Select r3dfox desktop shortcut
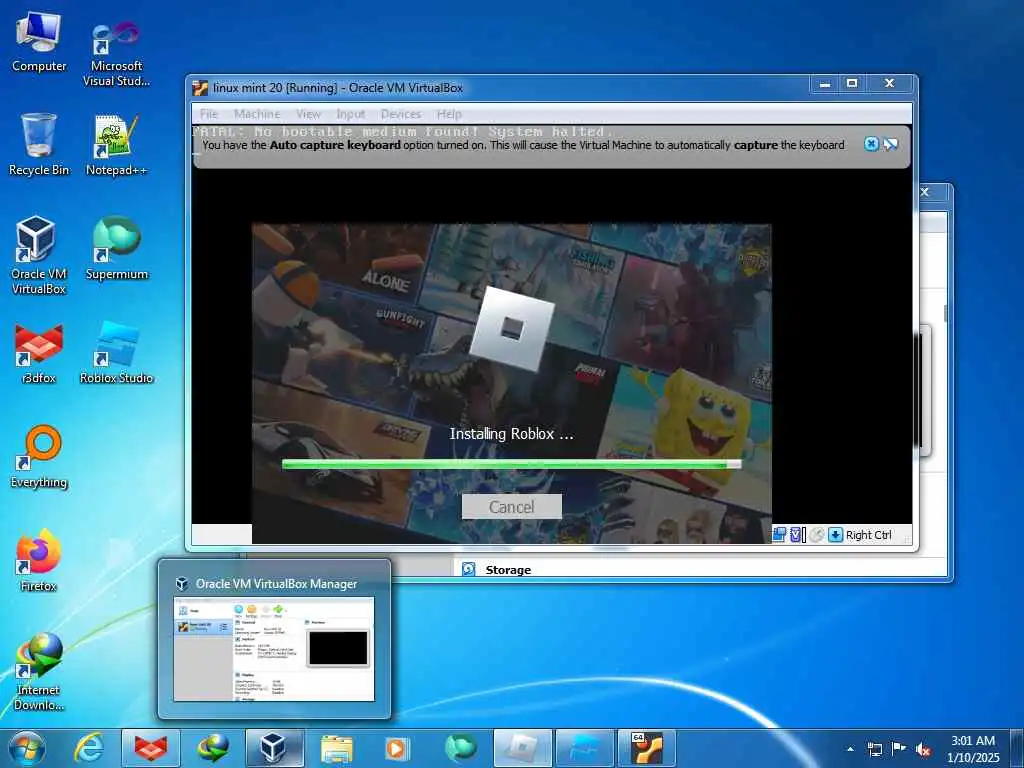 coord(39,353)
